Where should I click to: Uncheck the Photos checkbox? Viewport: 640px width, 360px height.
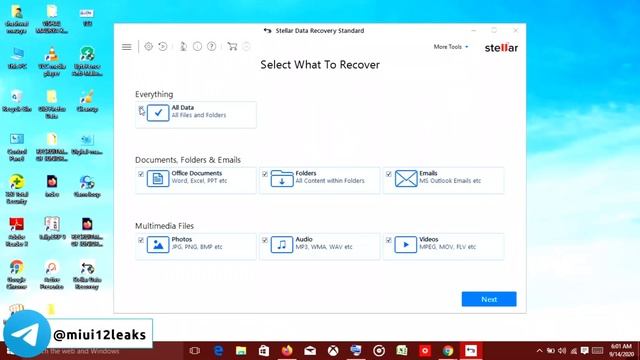pos(141,240)
